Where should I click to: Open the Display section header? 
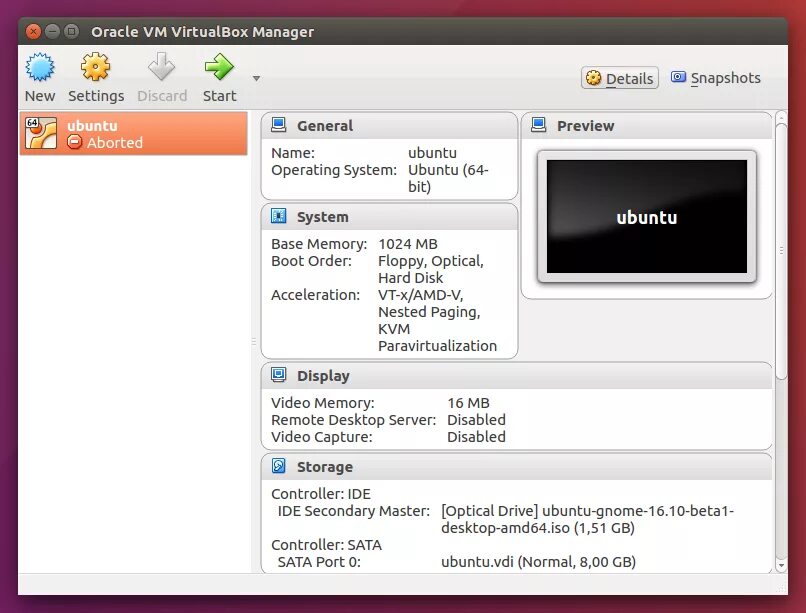517,376
